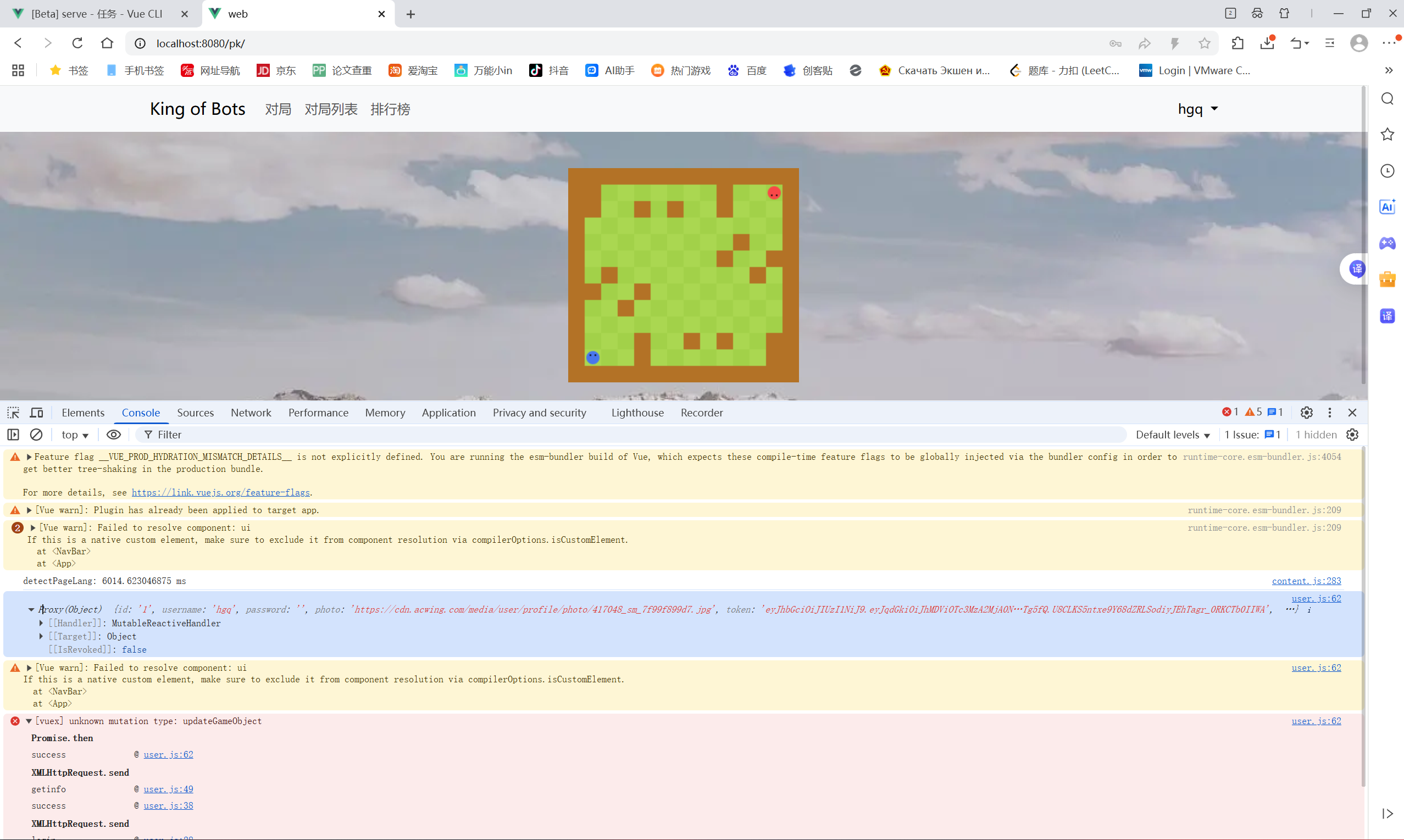Open the top JavaScript context dropdown

click(75, 435)
